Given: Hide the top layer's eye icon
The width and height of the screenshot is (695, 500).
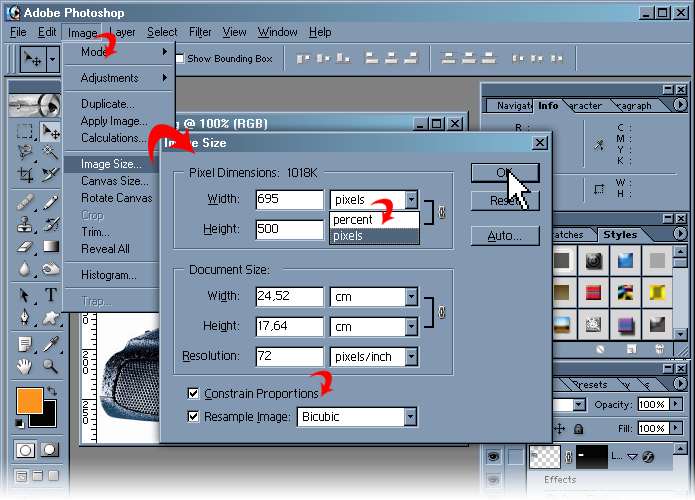Looking at the screenshot, I should pyautogui.click(x=493, y=456).
